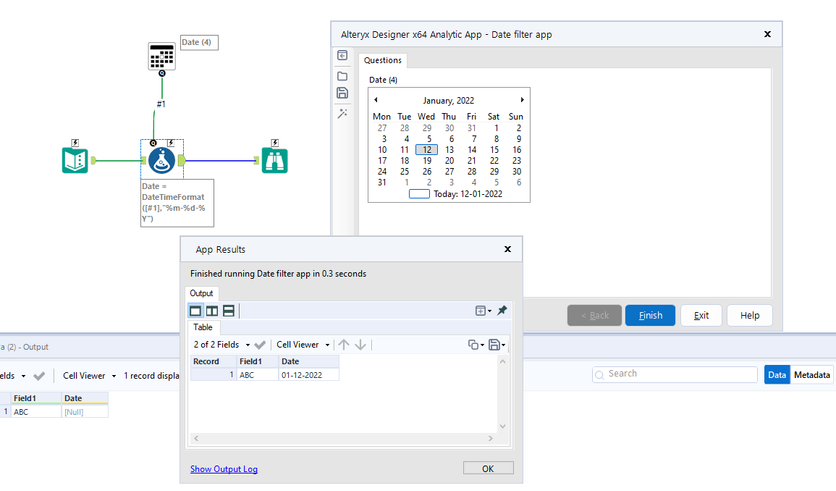Click the Date column header in background results table
The image size is (836, 491).
pos(85,398)
